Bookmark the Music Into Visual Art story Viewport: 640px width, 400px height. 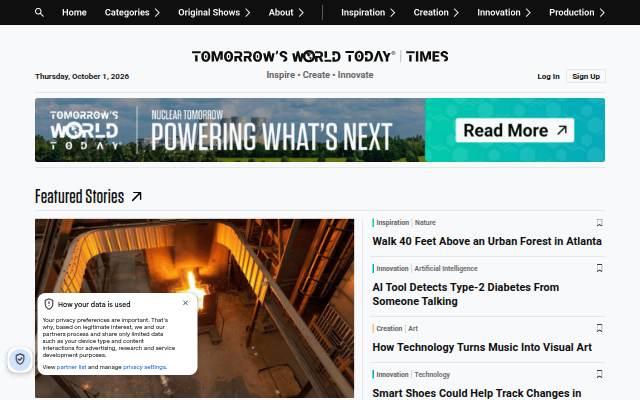(599, 328)
